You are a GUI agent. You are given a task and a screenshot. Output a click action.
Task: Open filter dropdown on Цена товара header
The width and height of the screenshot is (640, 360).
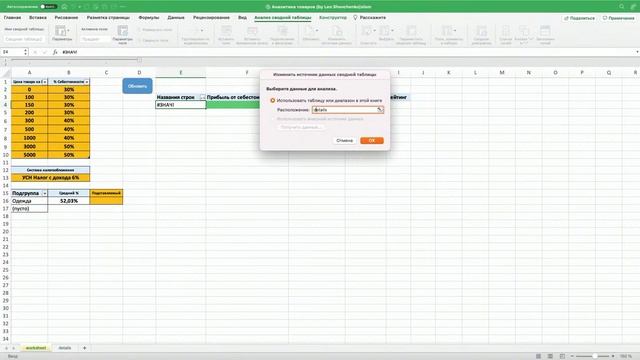tap(45, 82)
